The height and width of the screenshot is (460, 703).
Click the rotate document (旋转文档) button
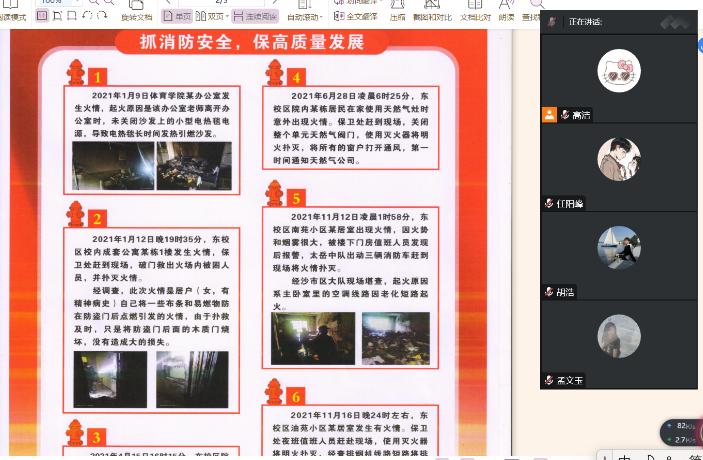[x=136, y=16]
